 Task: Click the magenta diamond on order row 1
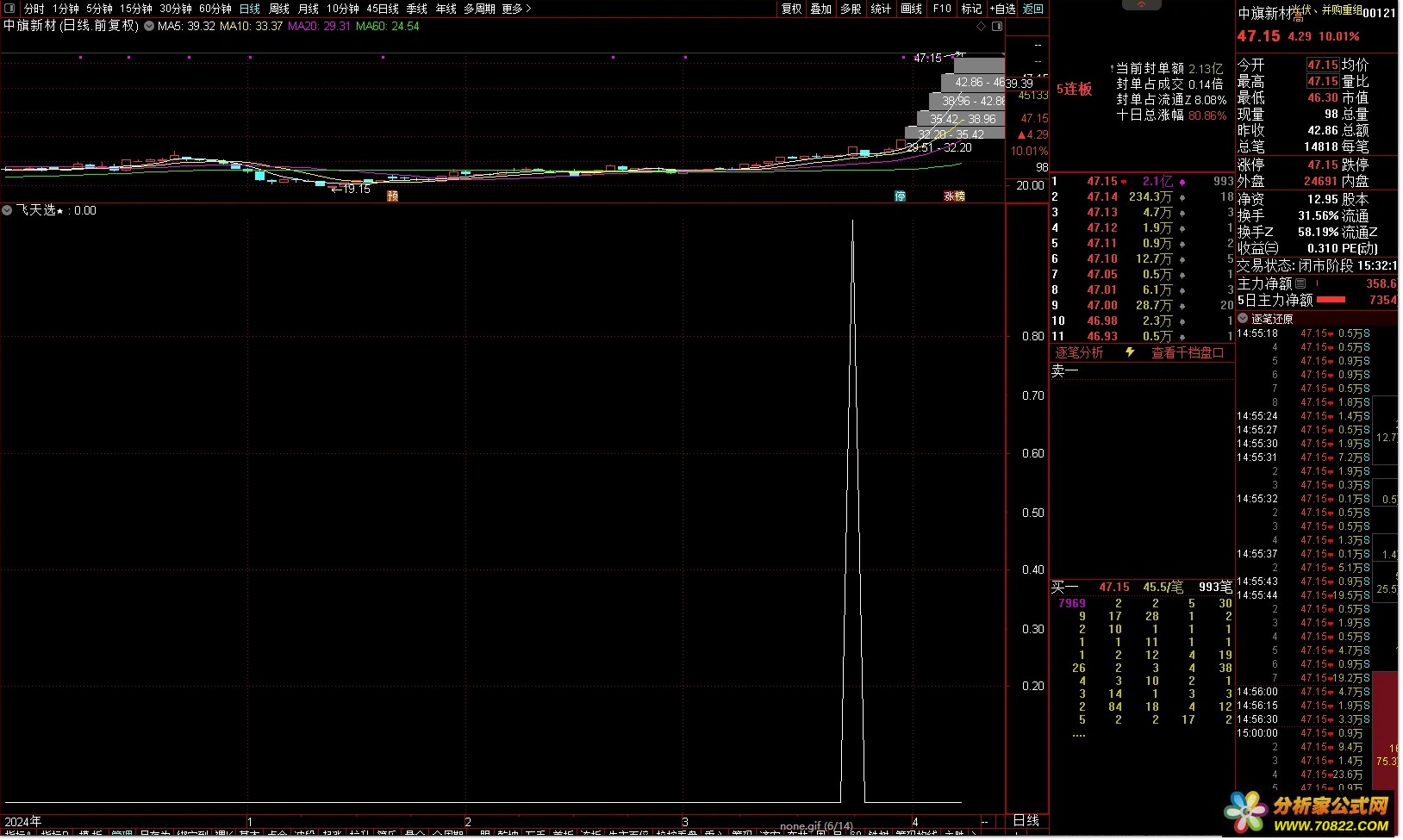pos(1182,182)
